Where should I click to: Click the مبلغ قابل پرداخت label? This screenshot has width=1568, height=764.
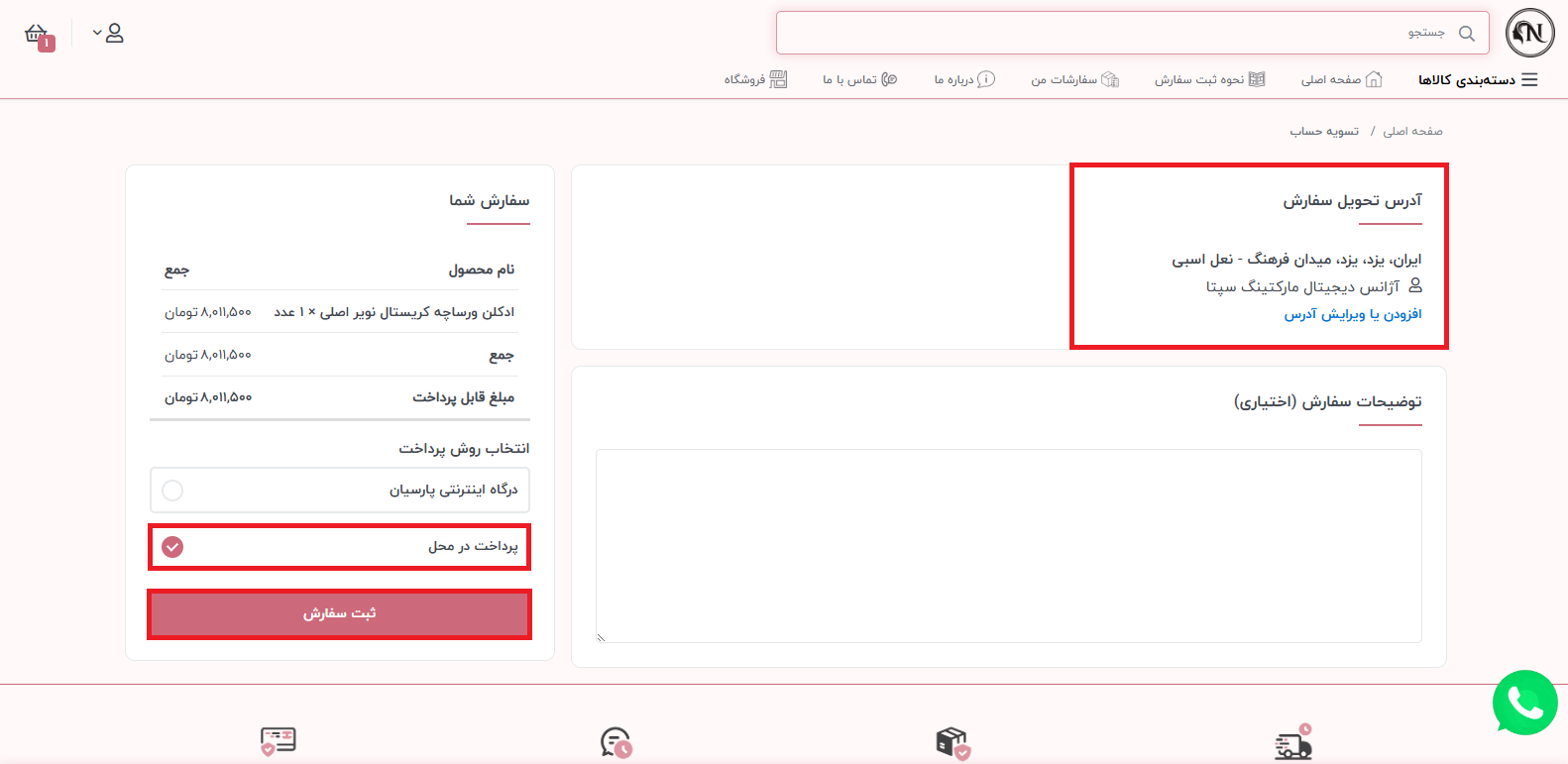click(464, 397)
